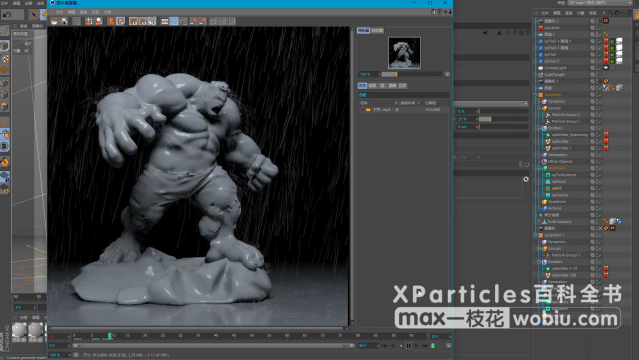Toggle visibility dots for OctaneLight

coord(597,68)
